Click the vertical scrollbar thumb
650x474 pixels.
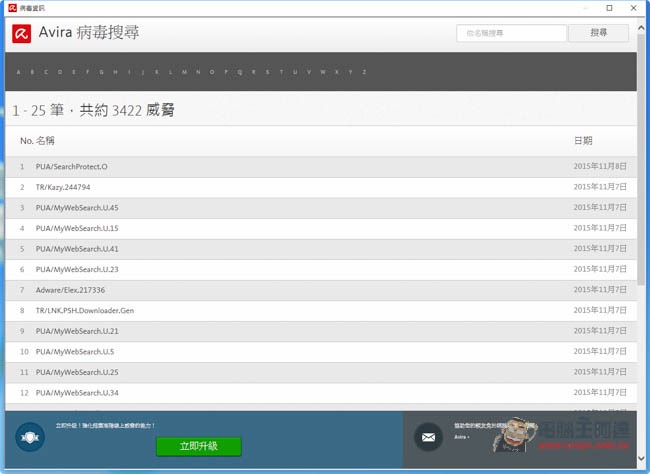[x=641, y=160]
